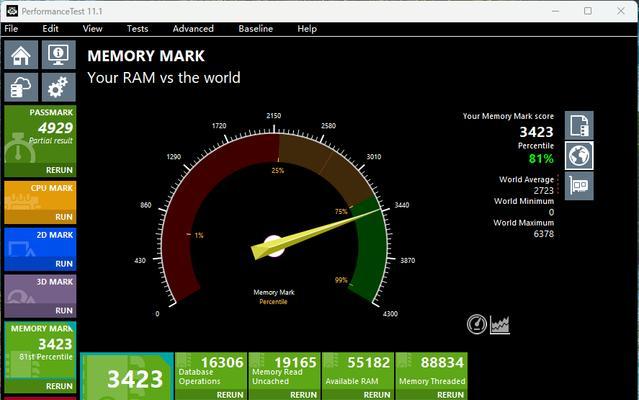The image size is (639, 400).
Task: Click the 75% gauge marker
Action: (341, 211)
